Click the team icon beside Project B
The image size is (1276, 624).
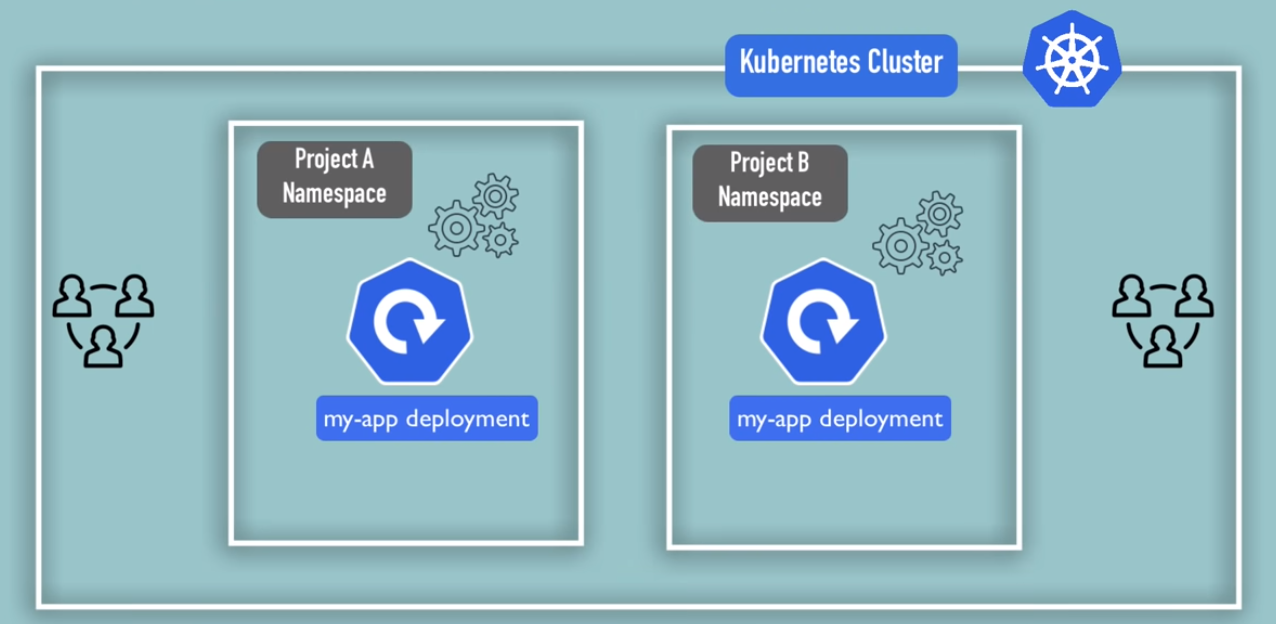click(x=1162, y=322)
